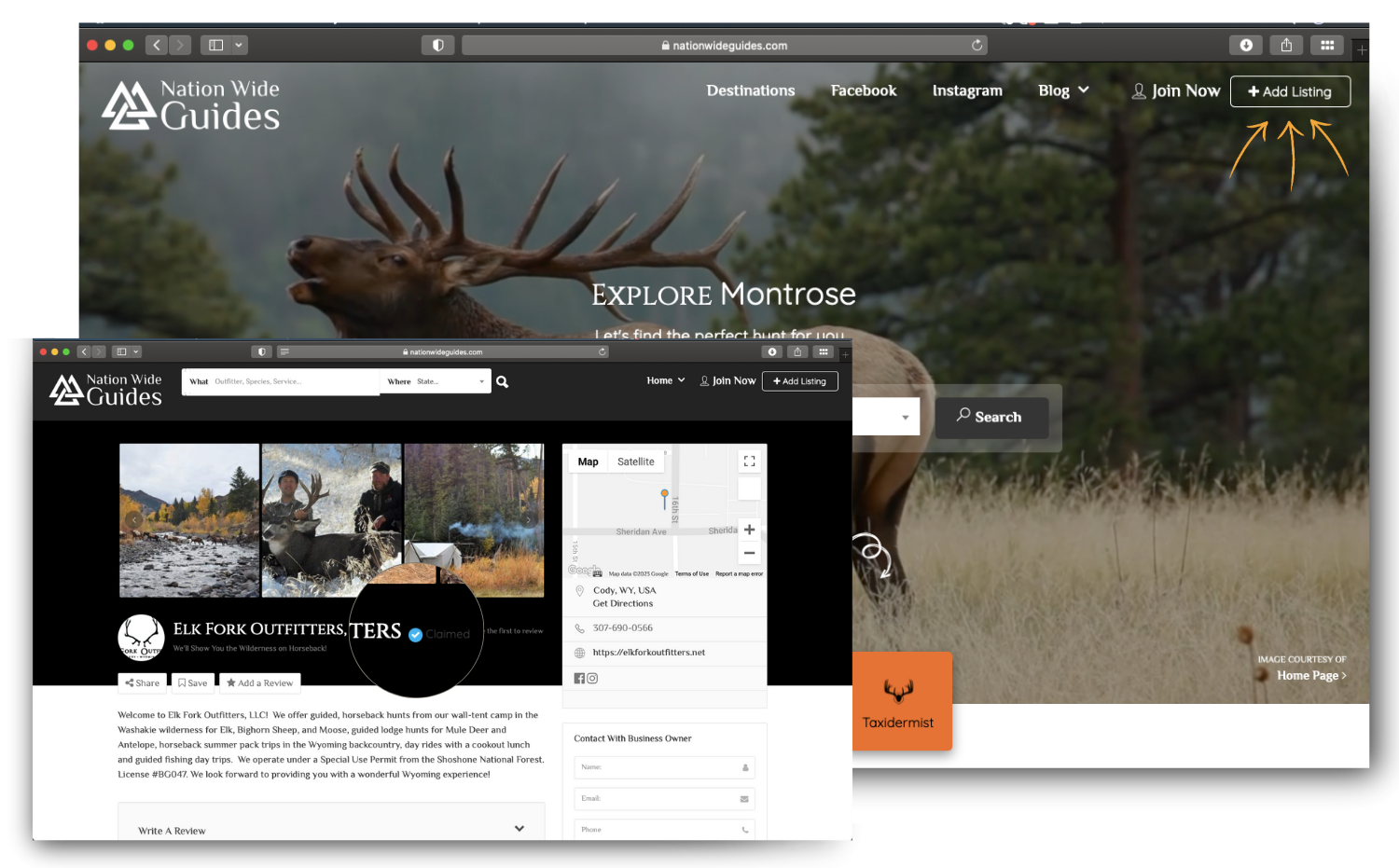This screenshot has height=868, width=1399.
Task: Open hunters with mule deer photo
Action: [332, 520]
